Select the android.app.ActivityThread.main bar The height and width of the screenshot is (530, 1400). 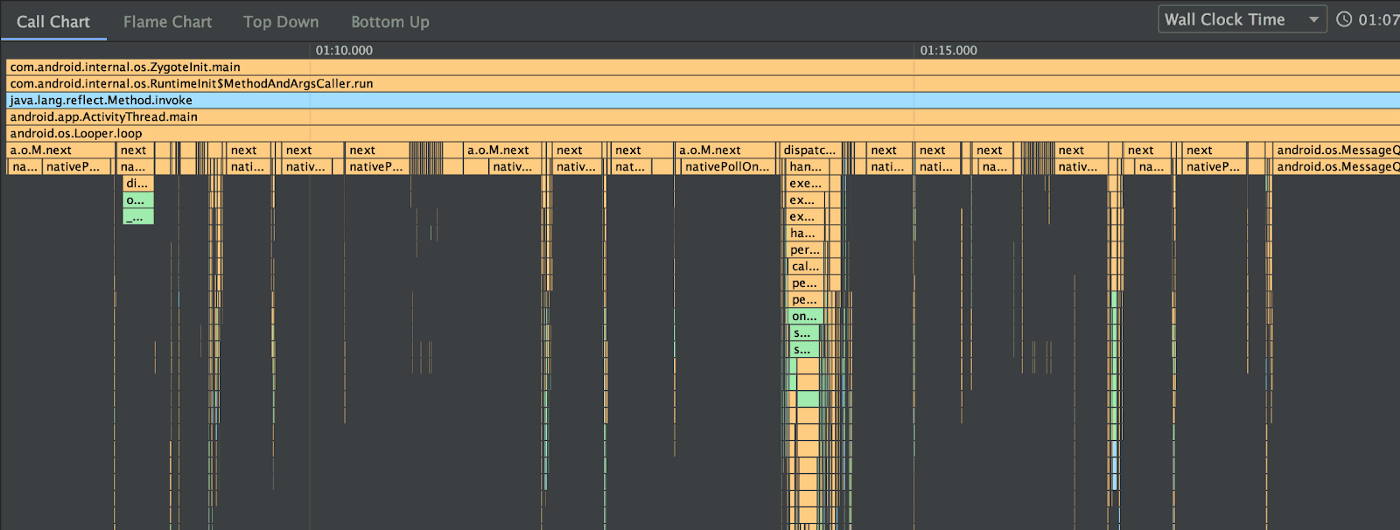[700, 117]
